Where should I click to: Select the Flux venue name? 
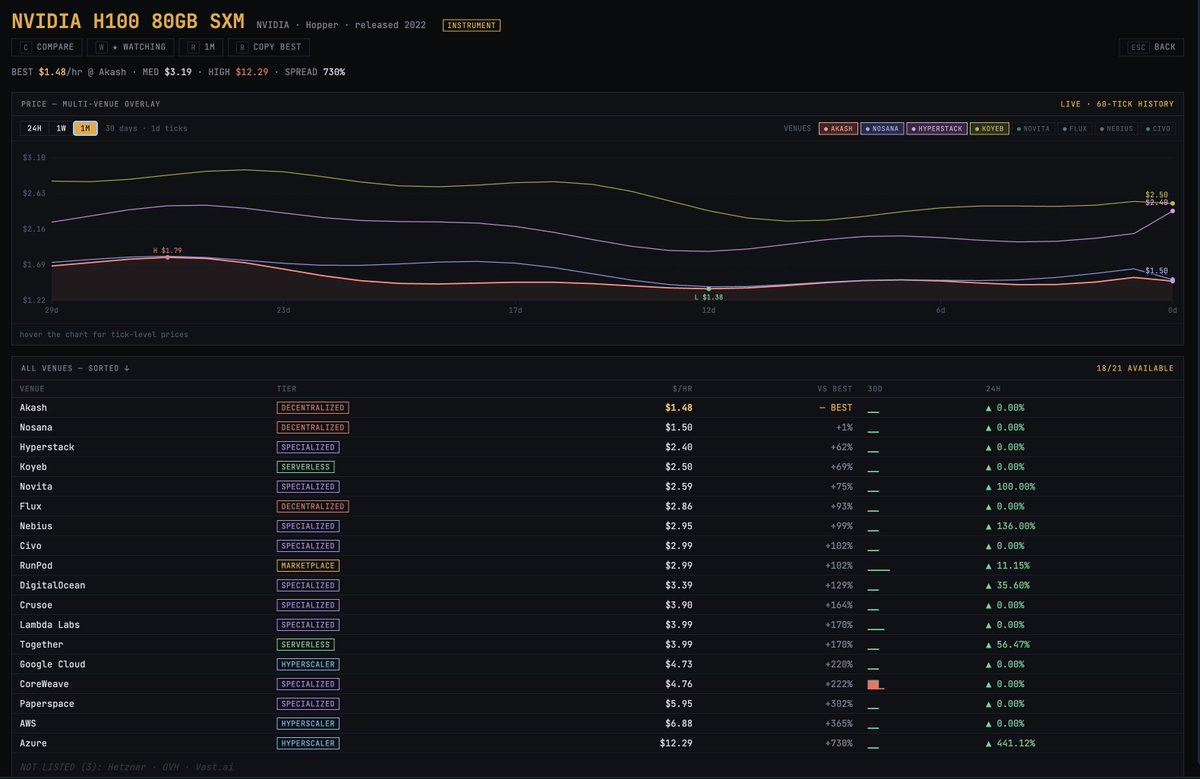(x=30, y=506)
